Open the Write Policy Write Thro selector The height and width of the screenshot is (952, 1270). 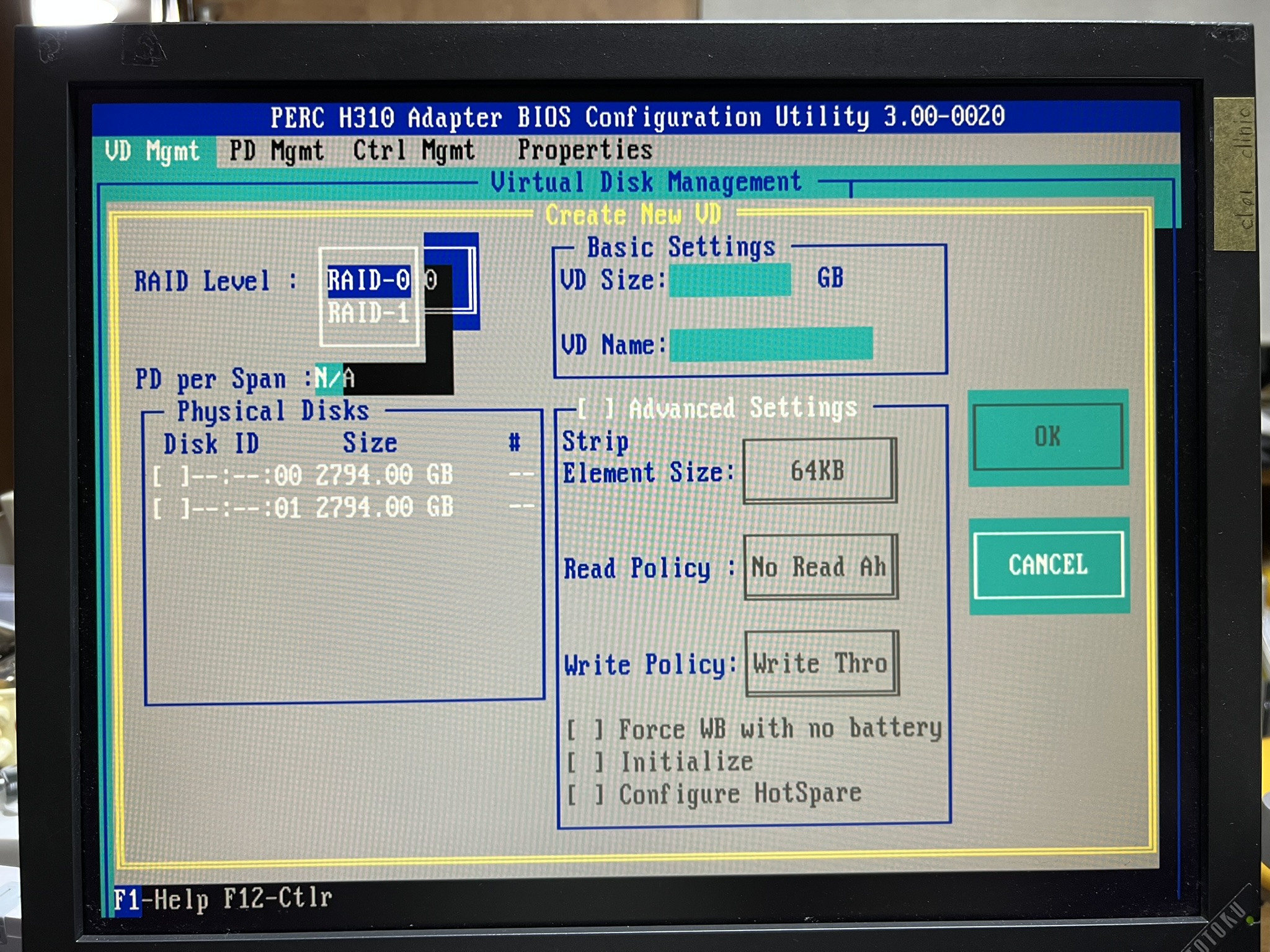[x=821, y=663]
